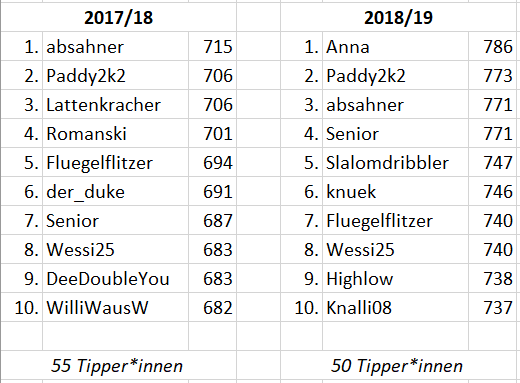
Task: Click the der_duke cell
Action: [115, 191]
